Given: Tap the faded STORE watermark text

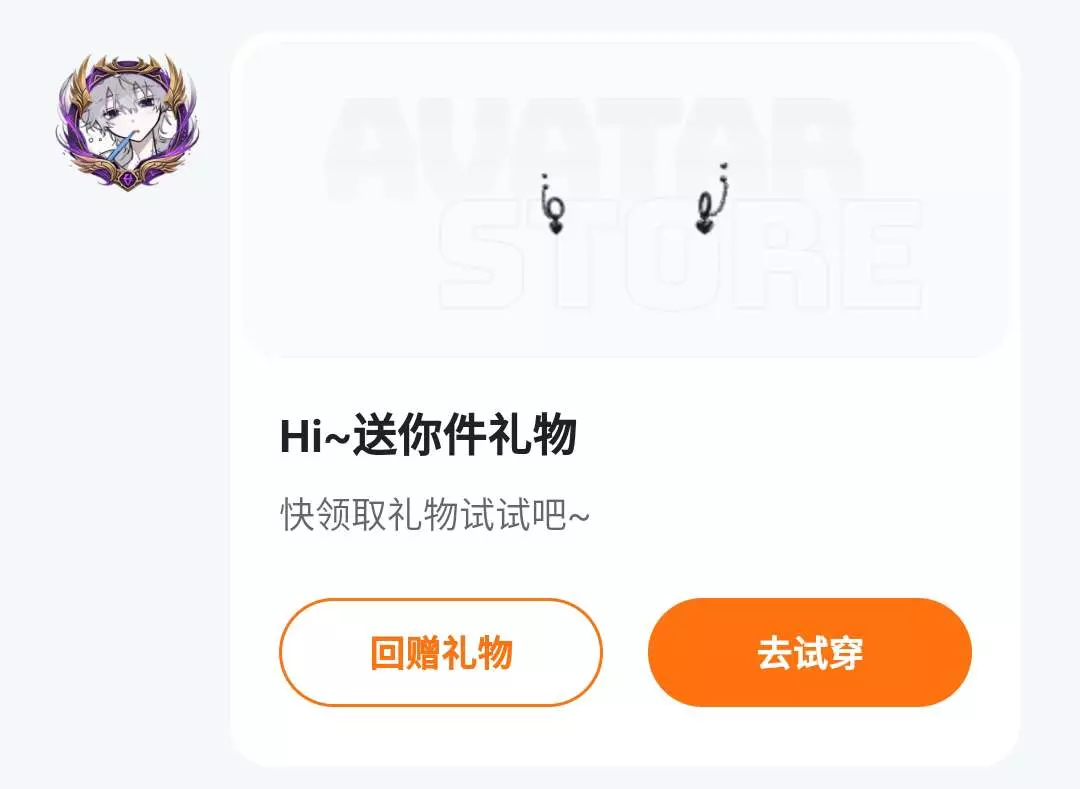Looking at the screenshot, I should point(681,253).
